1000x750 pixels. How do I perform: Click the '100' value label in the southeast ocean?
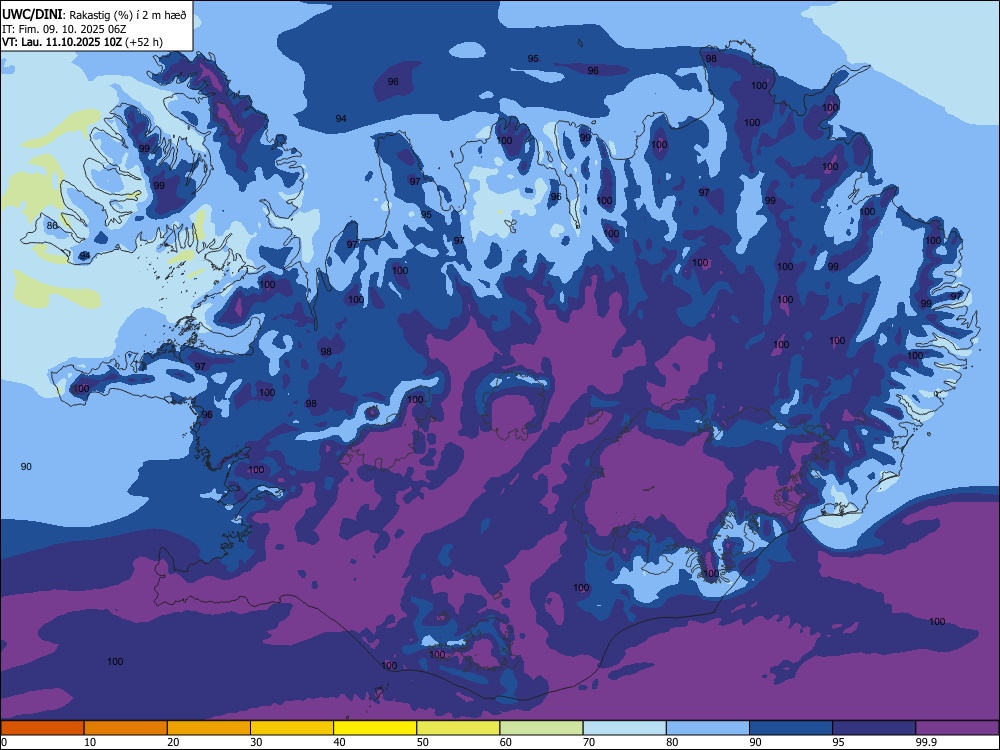click(937, 622)
